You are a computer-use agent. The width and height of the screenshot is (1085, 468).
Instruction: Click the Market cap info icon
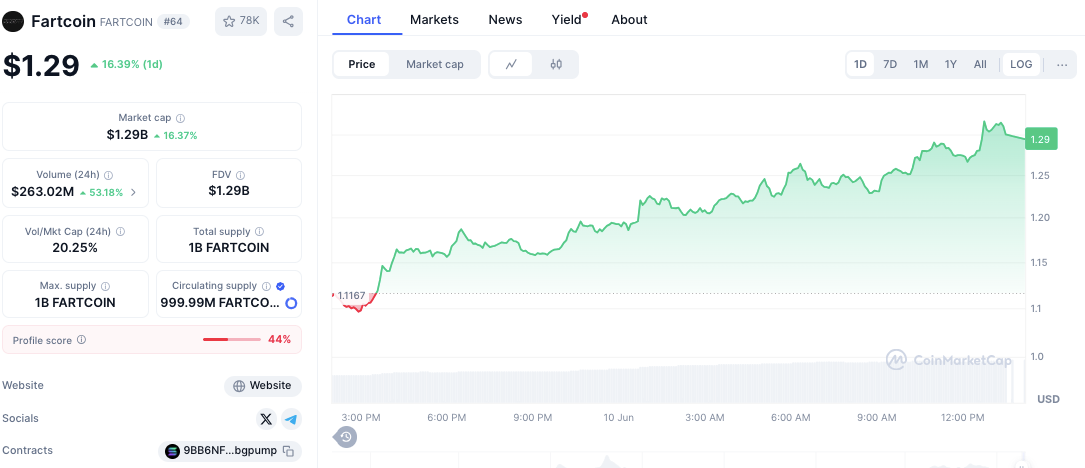click(x=181, y=118)
